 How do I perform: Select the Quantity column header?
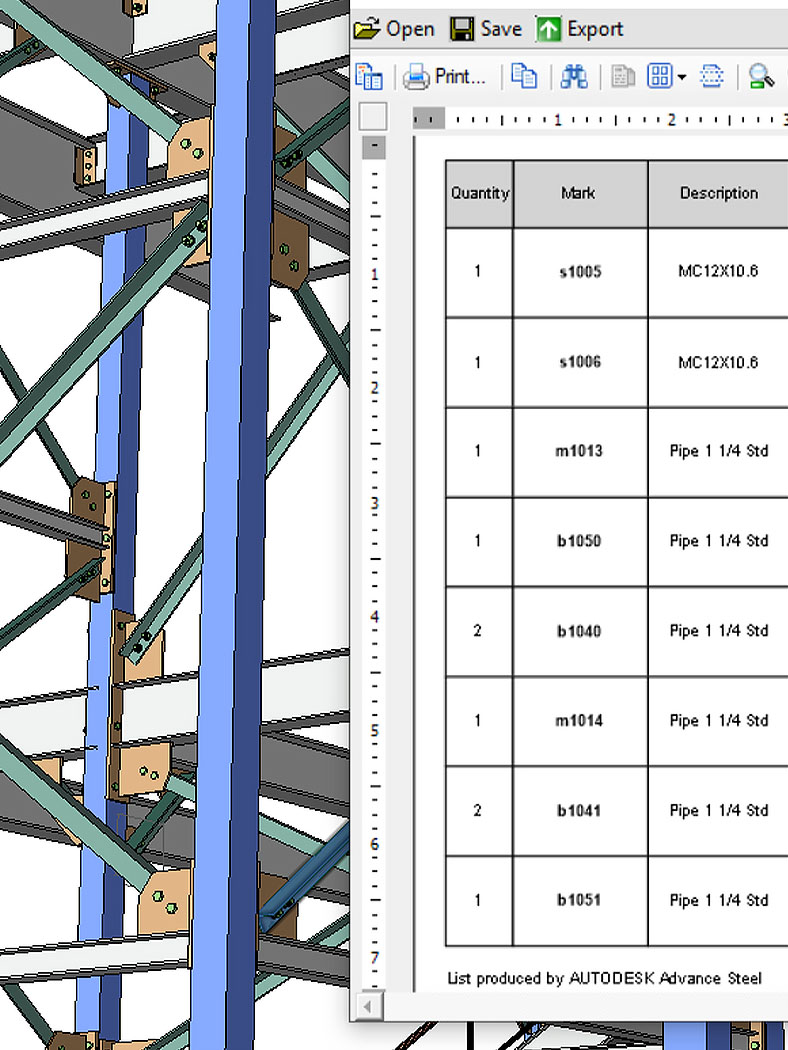coord(479,194)
